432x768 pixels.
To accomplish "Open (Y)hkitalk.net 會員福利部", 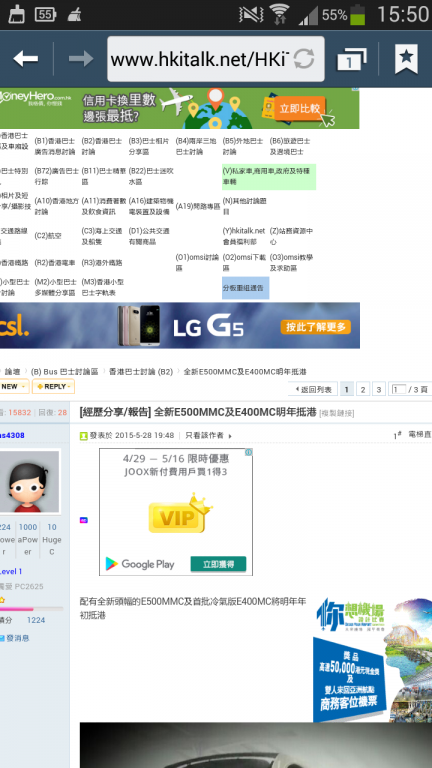I will coord(243,236).
